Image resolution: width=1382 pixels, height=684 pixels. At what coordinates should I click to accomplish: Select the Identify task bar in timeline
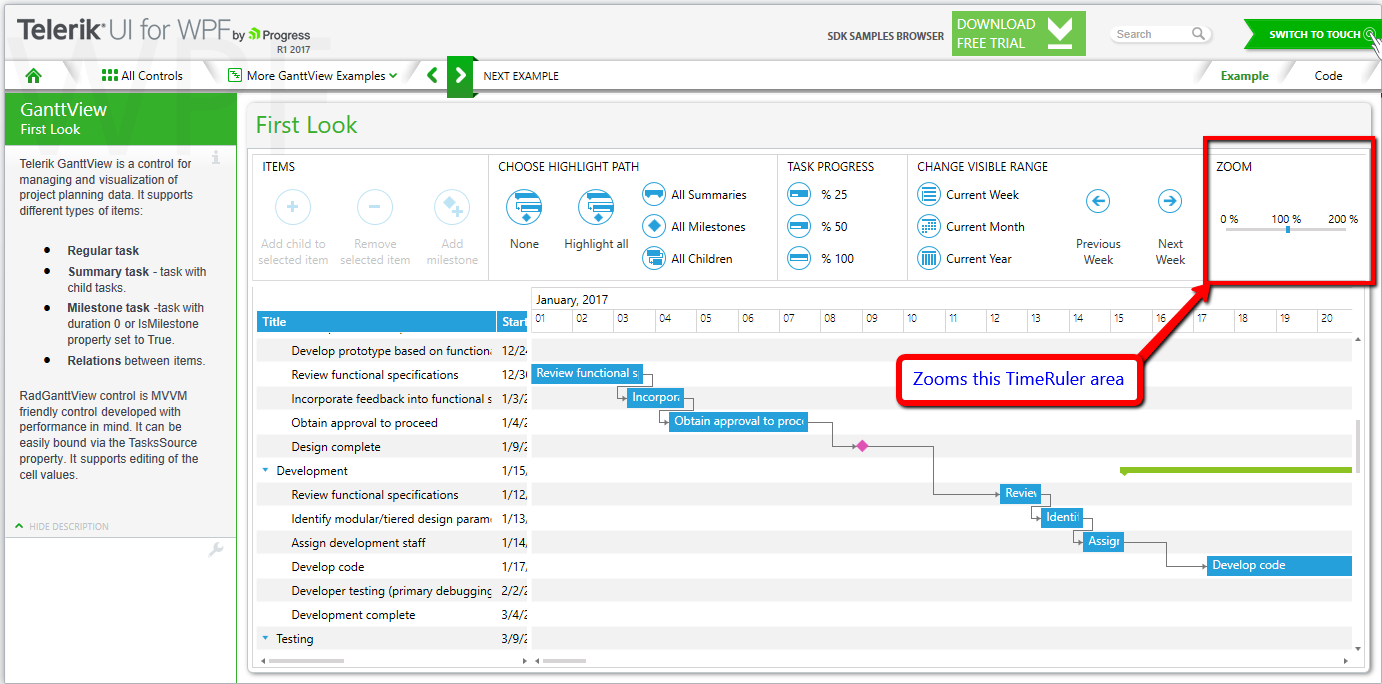1061,517
